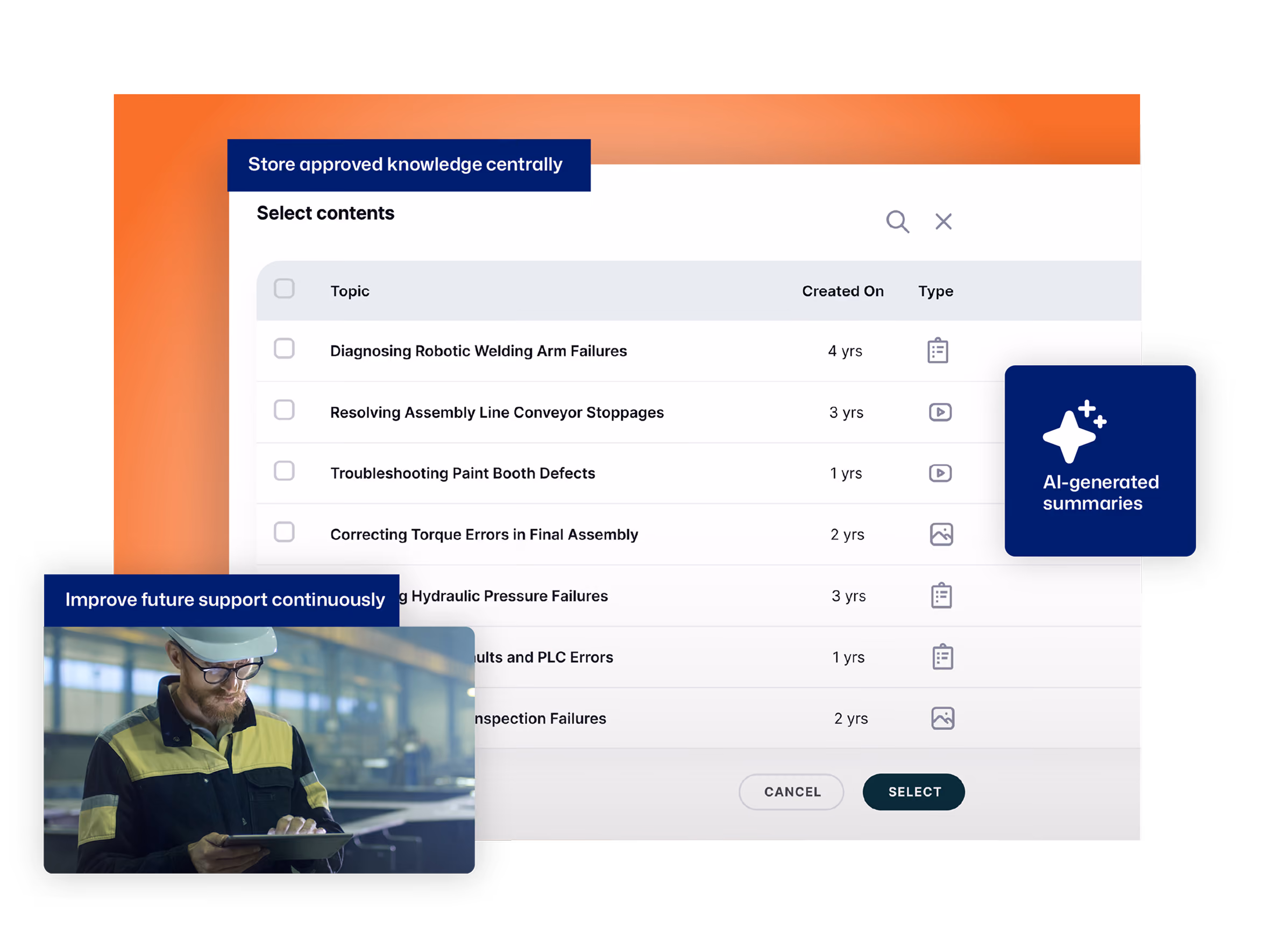Click the worker with tablet photo

[x=259, y=750]
